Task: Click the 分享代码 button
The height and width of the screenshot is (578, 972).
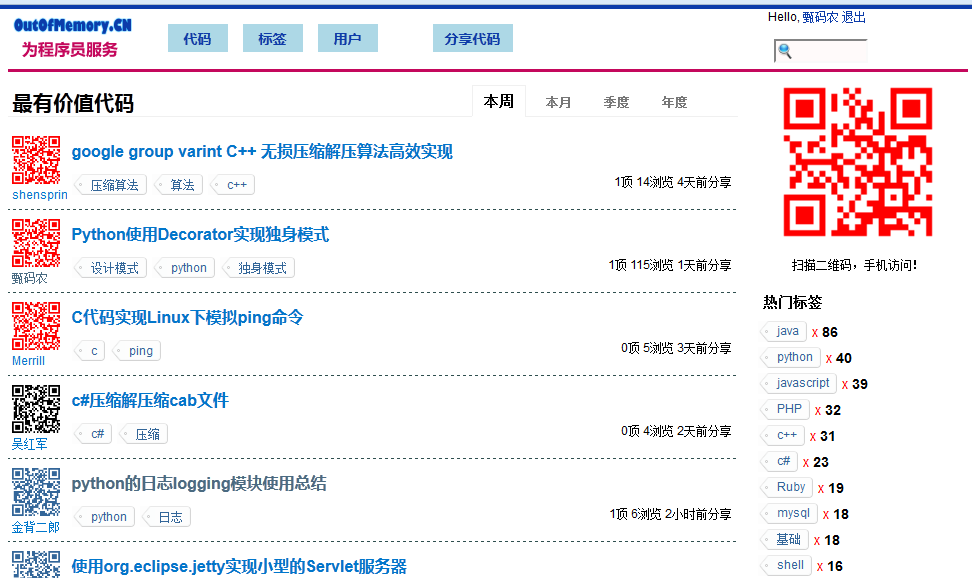Action: [x=472, y=38]
